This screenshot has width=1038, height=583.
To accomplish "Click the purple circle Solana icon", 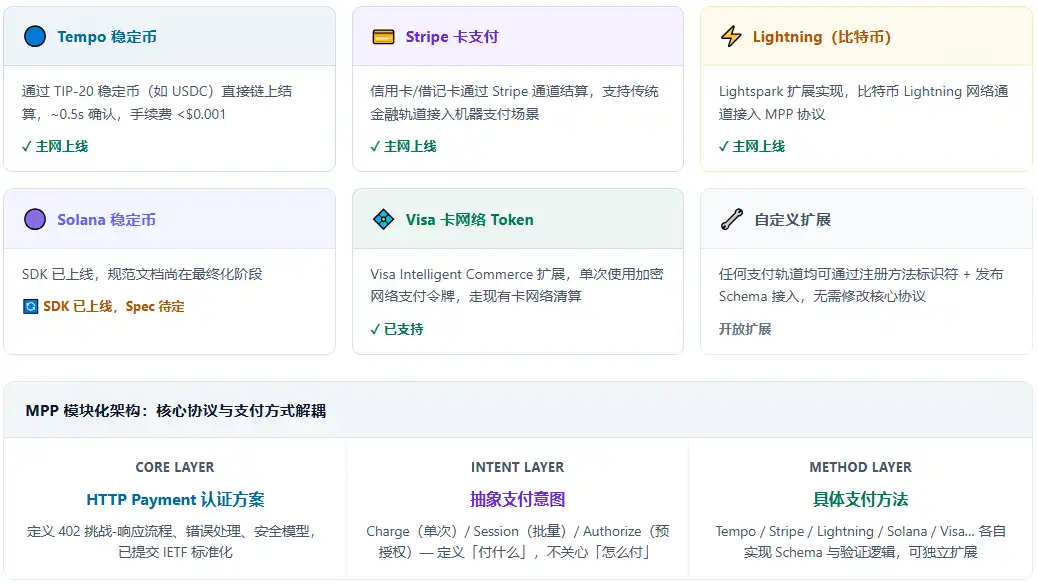I will click(x=35, y=219).
